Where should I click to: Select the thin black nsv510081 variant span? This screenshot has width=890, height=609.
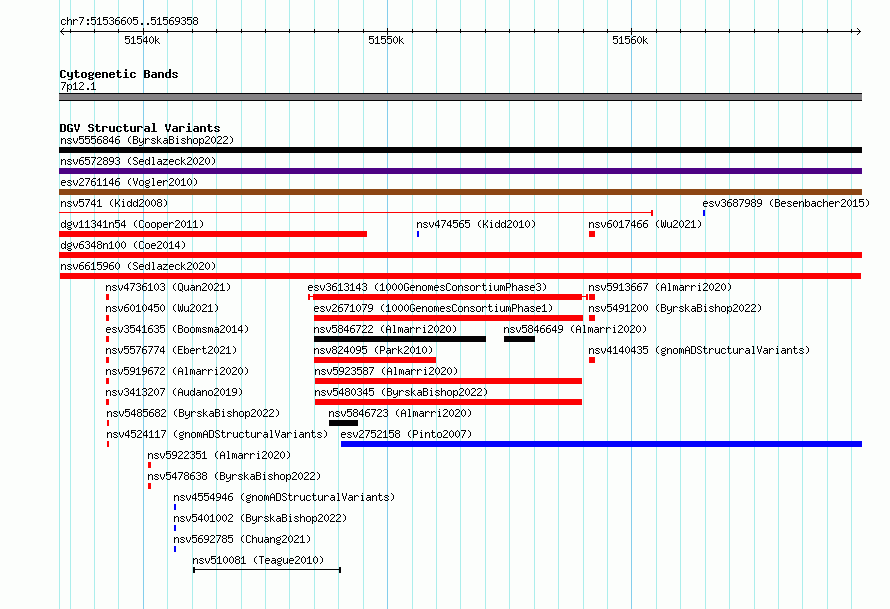pos(267,570)
